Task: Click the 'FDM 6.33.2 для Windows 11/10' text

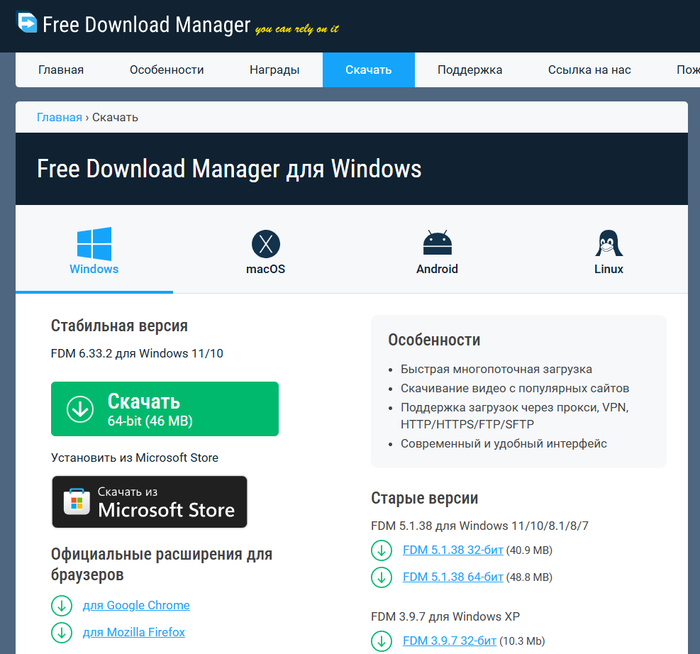Action: [x=137, y=354]
